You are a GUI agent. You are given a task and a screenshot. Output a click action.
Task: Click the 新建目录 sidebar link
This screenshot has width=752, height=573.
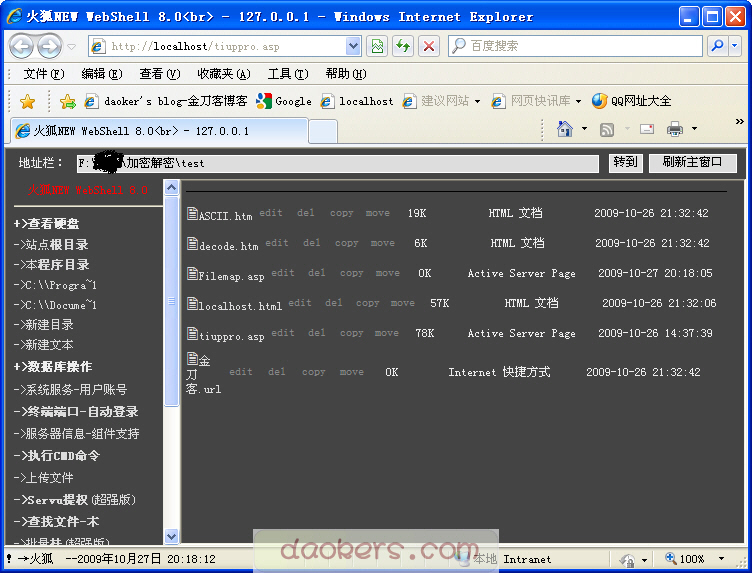tap(44, 325)
